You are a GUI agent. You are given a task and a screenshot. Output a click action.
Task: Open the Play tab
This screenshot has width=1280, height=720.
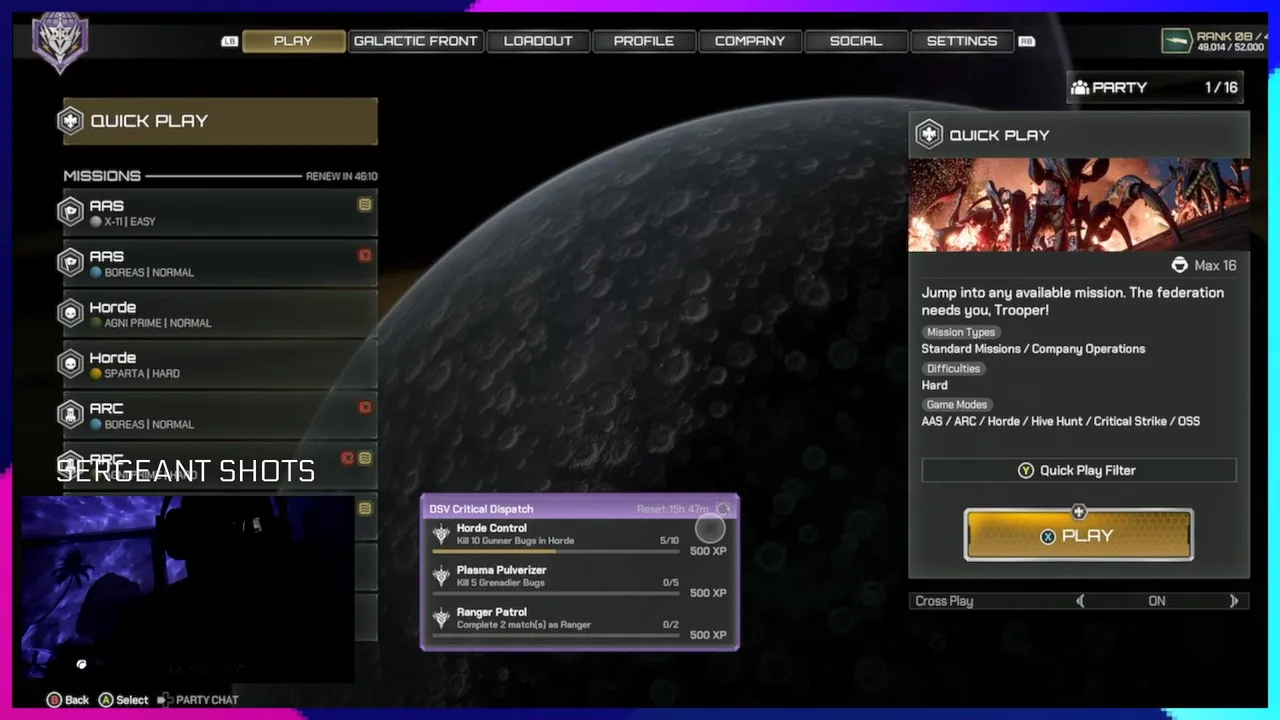(x=293, y=41)
